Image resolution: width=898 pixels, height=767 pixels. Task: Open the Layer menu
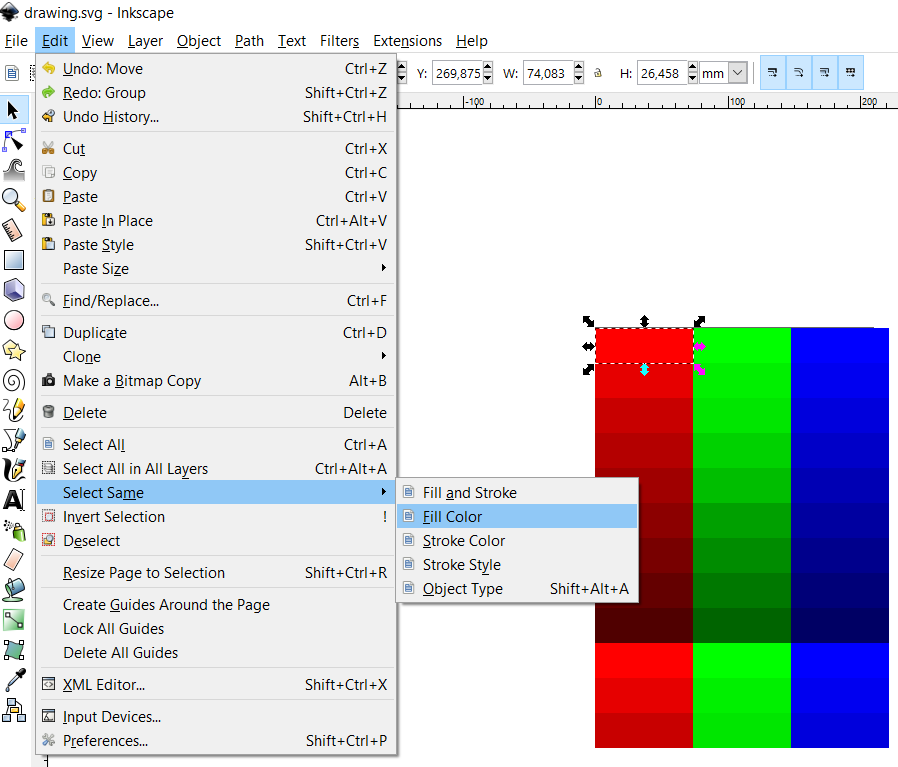[x=145, y=41]
